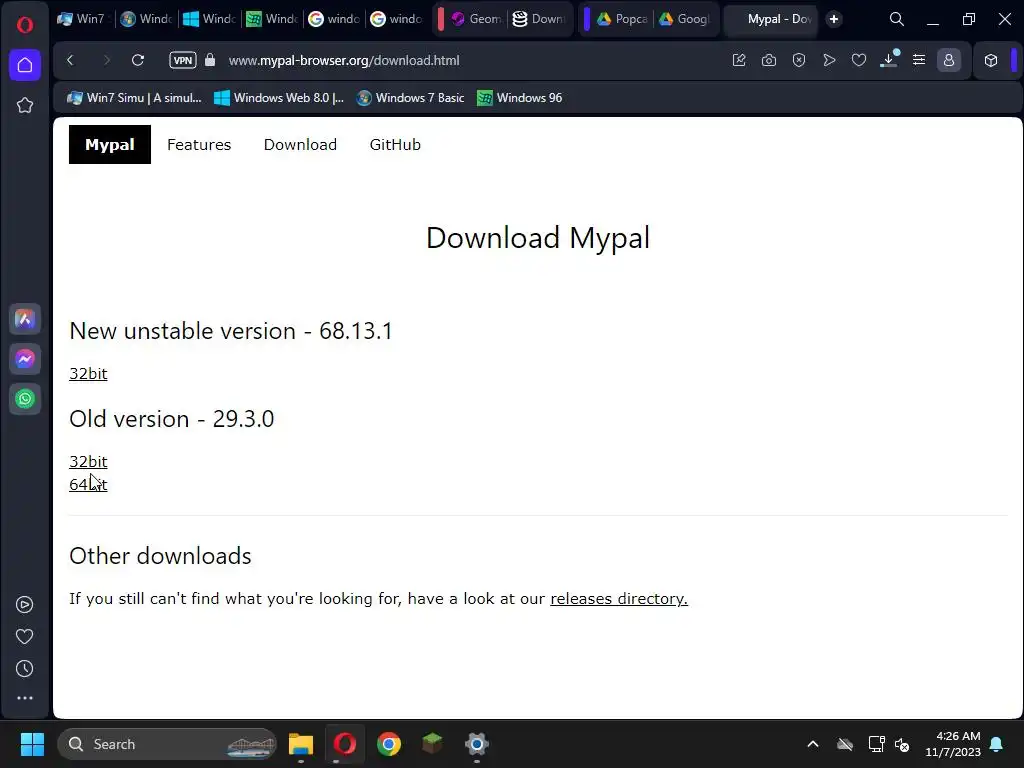Switch to the Down tab
The width and height of the screenshot is (1024, 768).
(539, 19)
